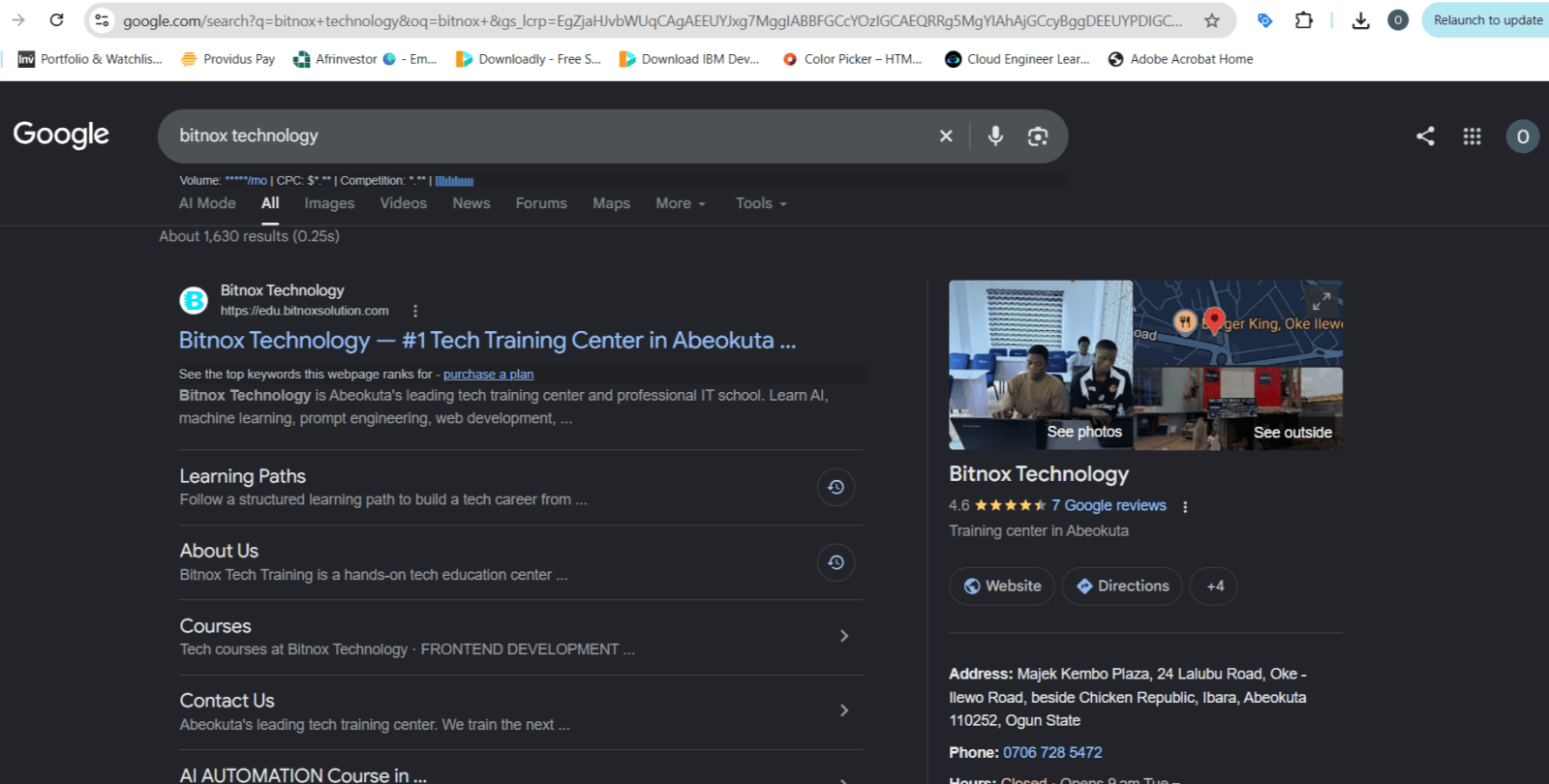1549x784 pixels.
Task: Click the history icon on About Us row
Action: pos(836,562)
